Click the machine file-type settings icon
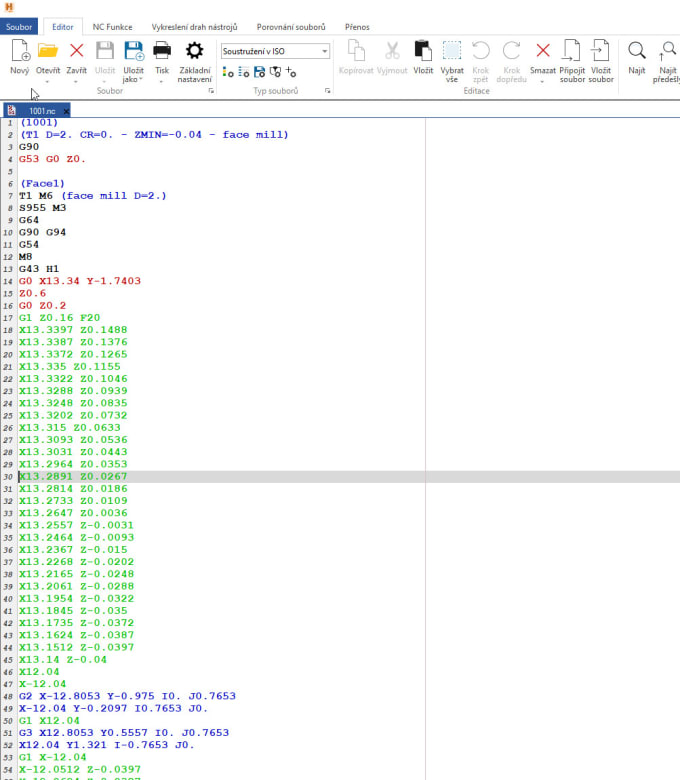 point(275,72)
